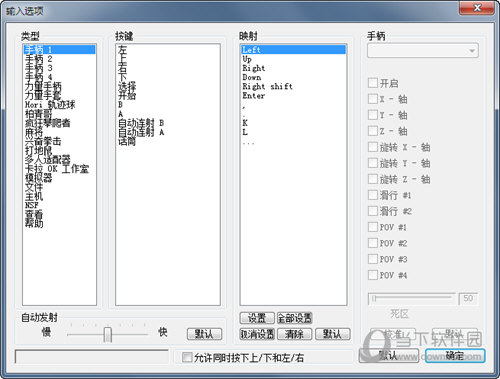Click the bottom 默认 button beside 确定
This screenshot has width=500, height=379.
click(389, 356)
